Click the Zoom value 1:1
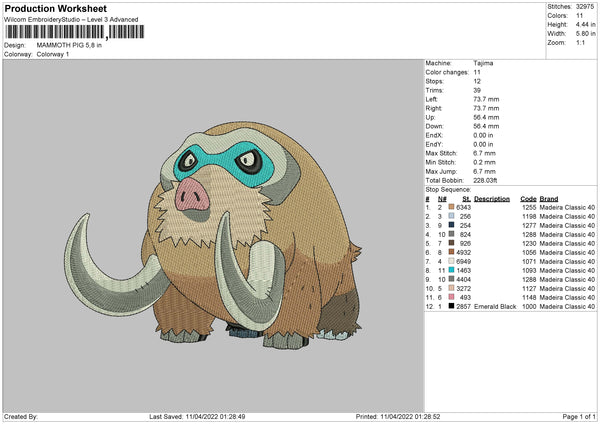 click(x=580, y=43)
